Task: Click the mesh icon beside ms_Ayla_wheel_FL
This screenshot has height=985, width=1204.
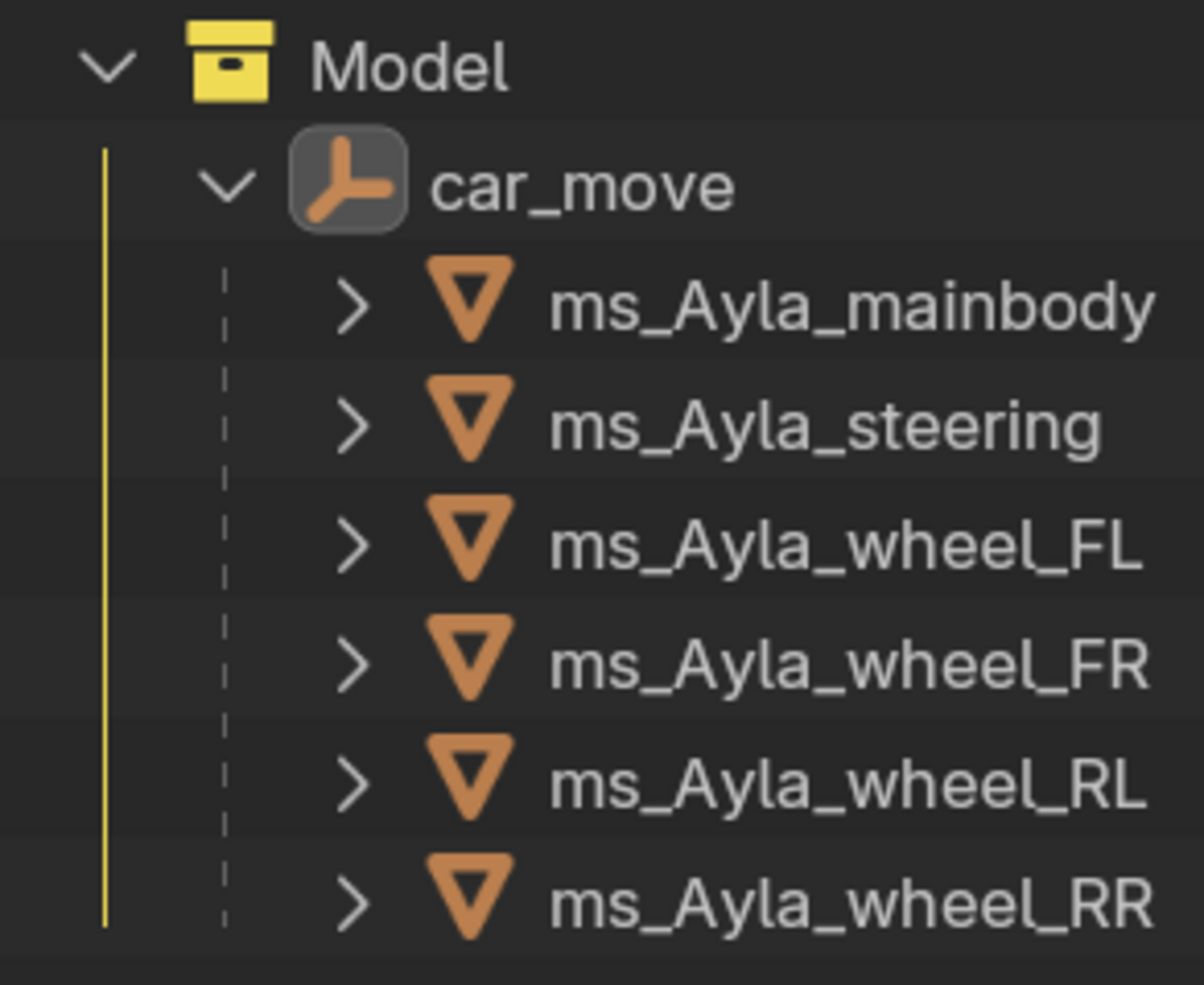Action: coord(469,538)
